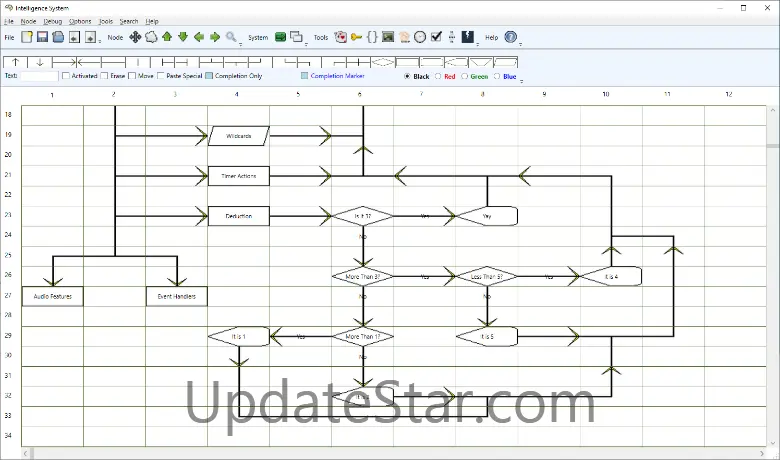780x460 pixels.
Task: Click the black checkmark Tools icon
Action: (436, 37)
